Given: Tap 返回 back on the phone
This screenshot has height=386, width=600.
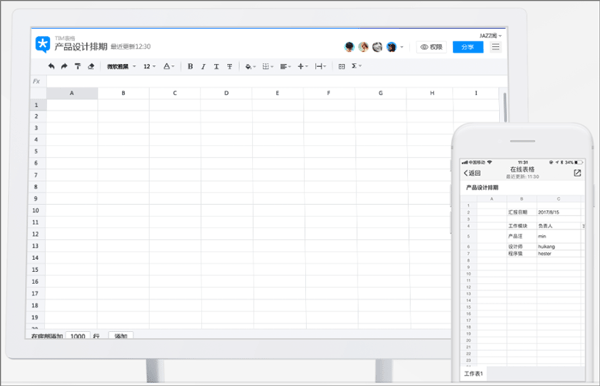Looking at the screenshot, I should (472, 173).
